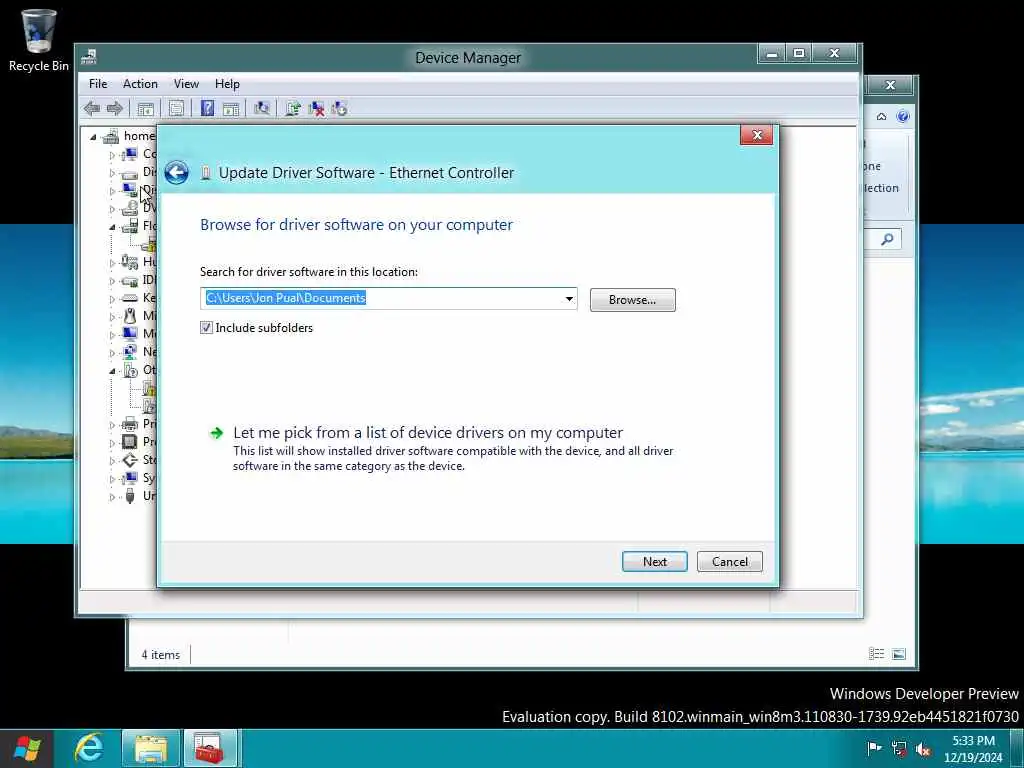
Task: Collapse the Floppy category triangle
Action: point(112,227)
